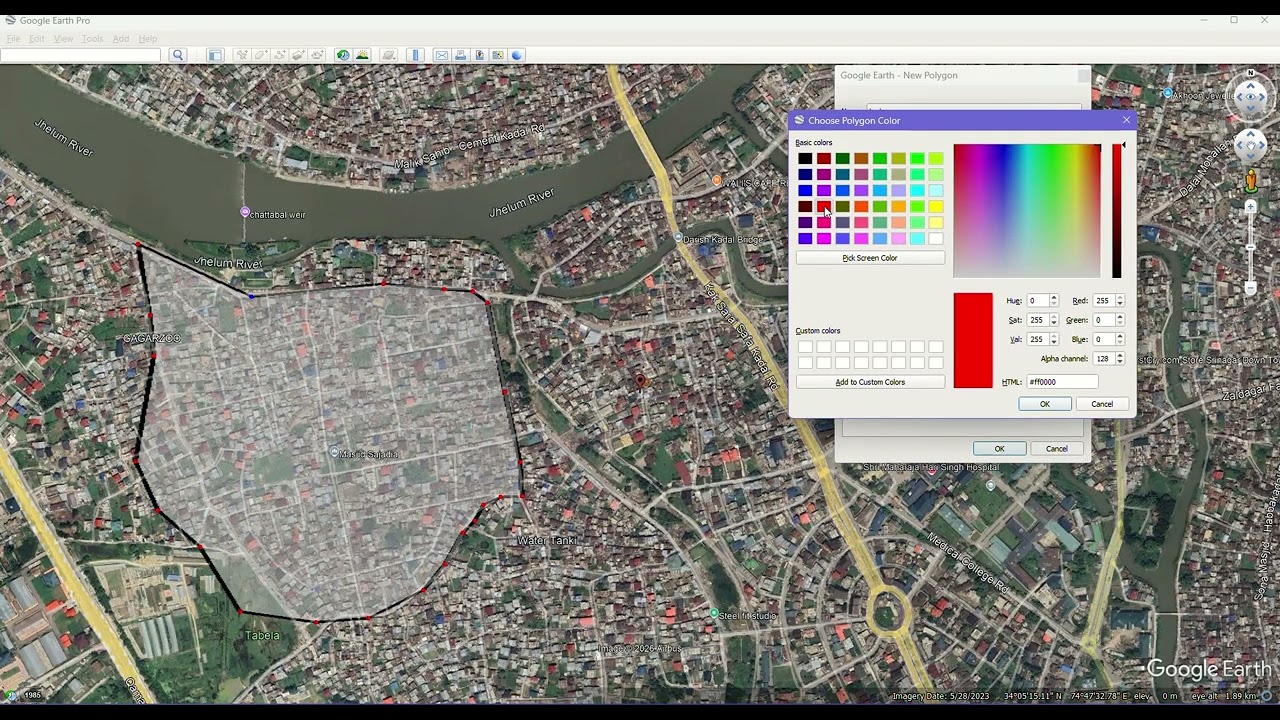The height and width of the screenshot is (720, 1280).
Task: Show the ruler tool
Action: pyautogui.click(x=416, y=55)
